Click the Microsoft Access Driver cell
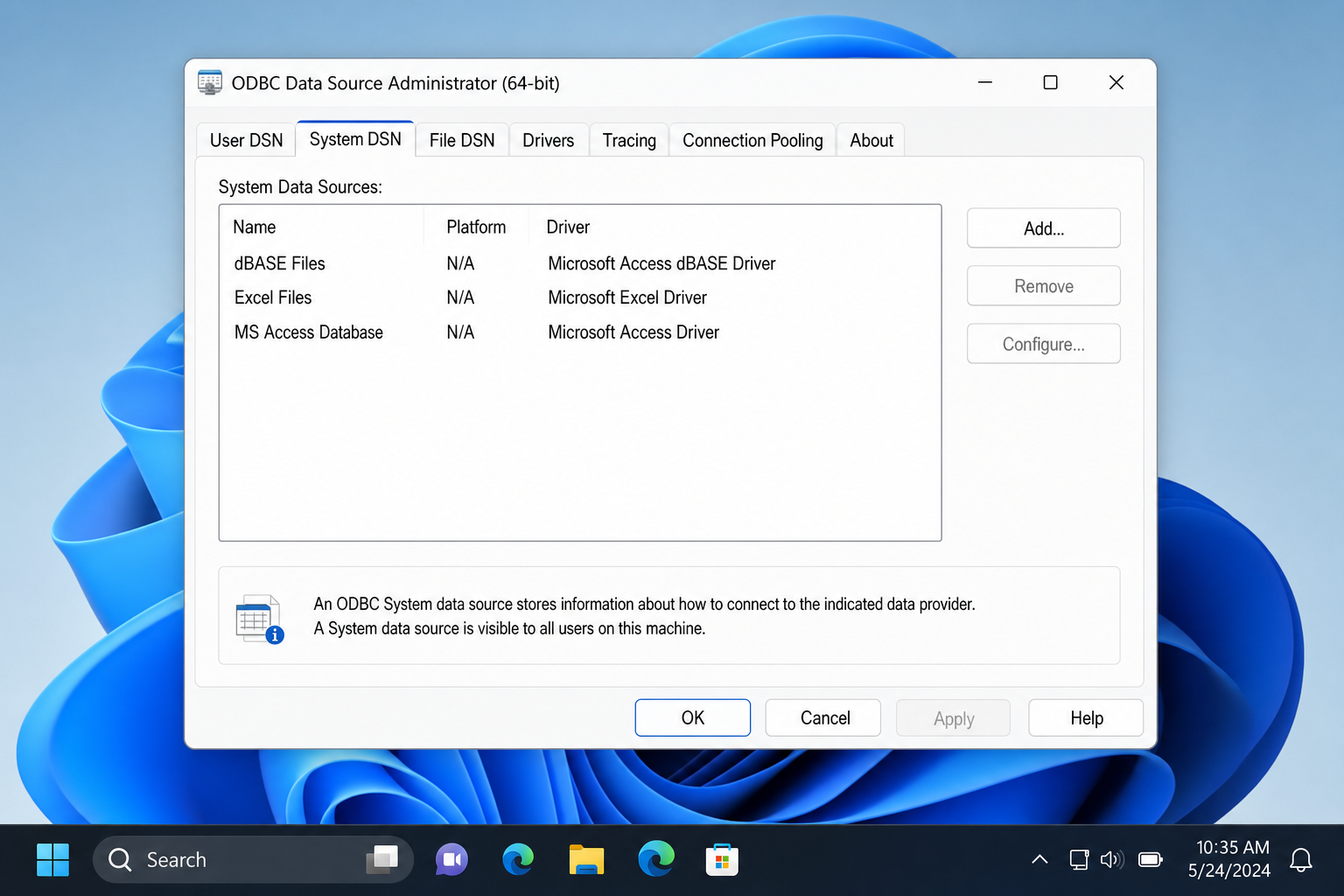Image resolution: width=1344 pixels, height=896 pixels. (x=633, y=332)
